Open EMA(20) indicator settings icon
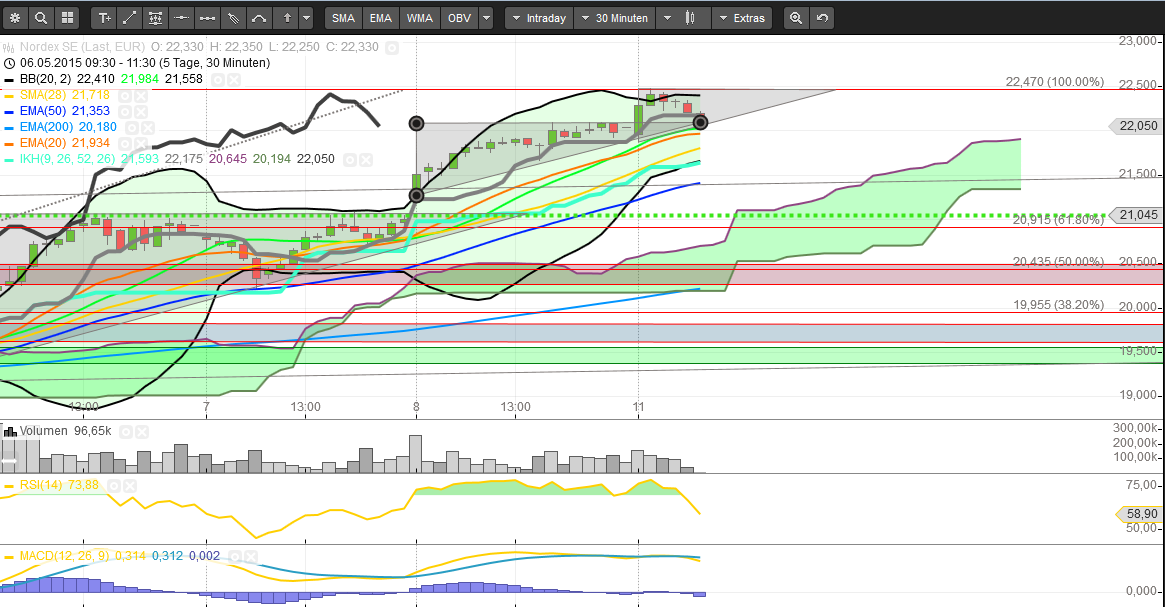 pos(126,143)
